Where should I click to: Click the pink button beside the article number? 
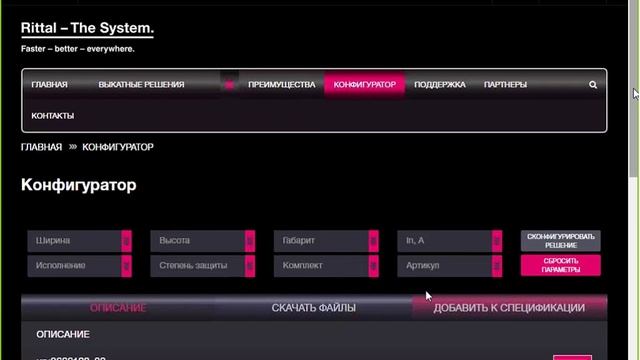572,358
